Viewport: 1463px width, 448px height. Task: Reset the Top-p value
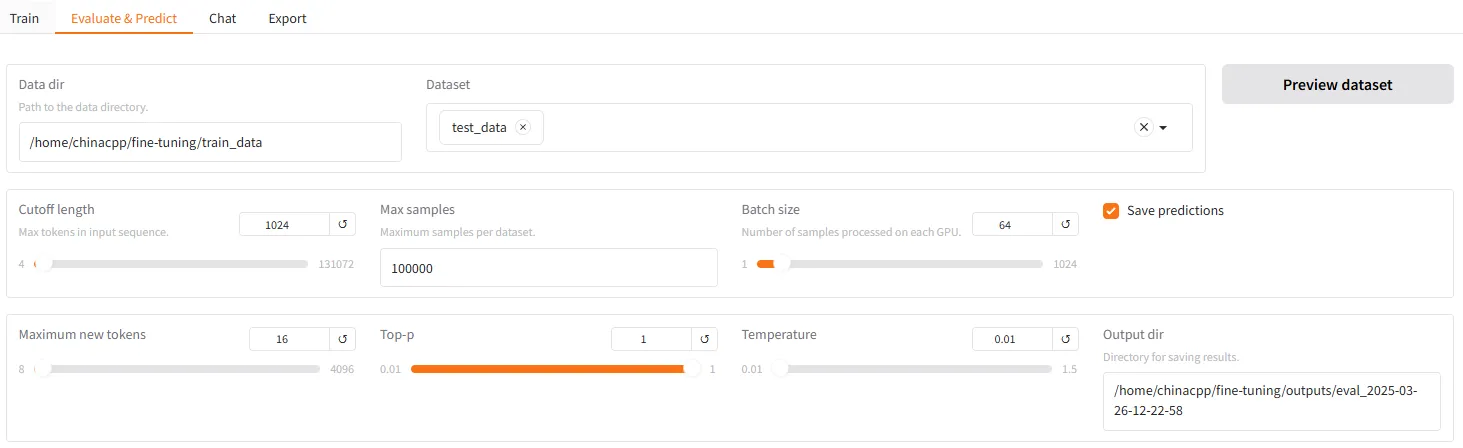click(704, 339)
